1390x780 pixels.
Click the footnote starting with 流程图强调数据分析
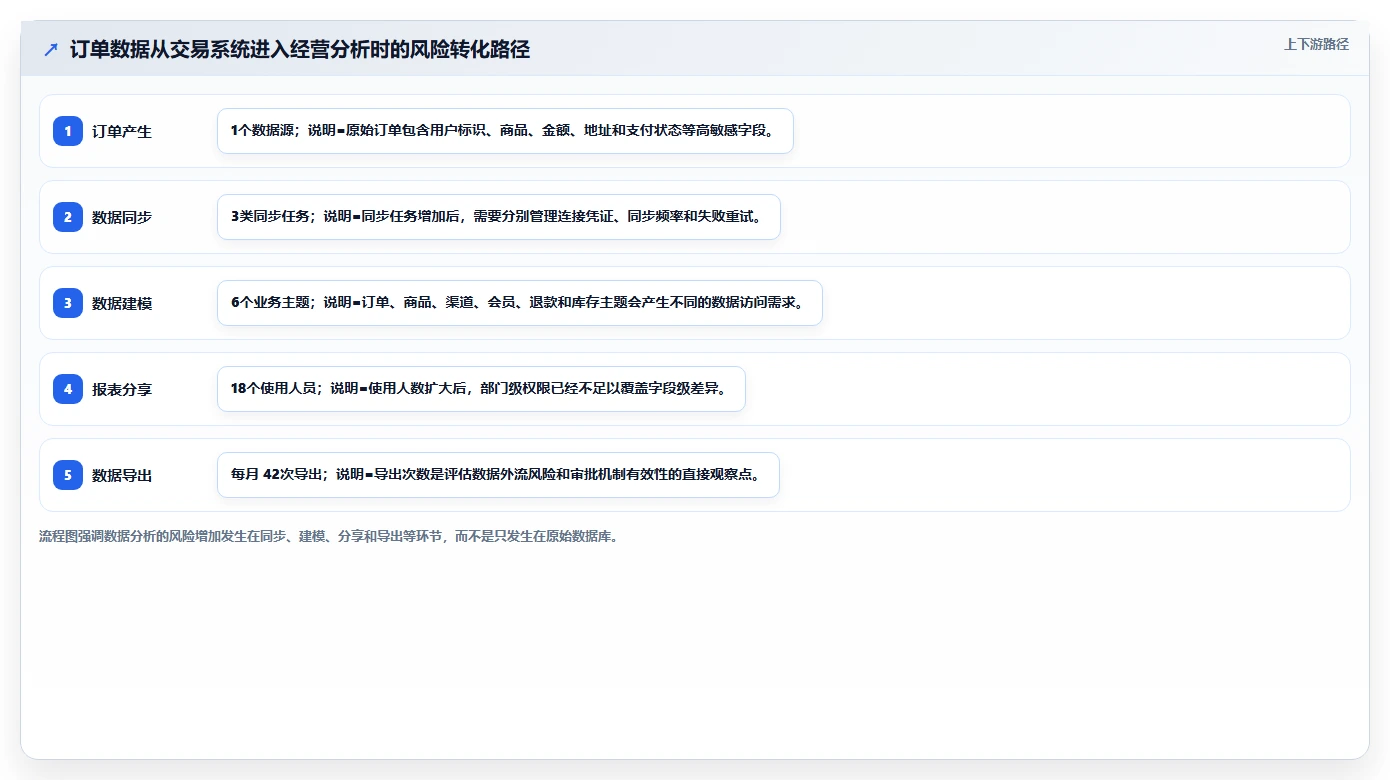[x=329, y=536]
